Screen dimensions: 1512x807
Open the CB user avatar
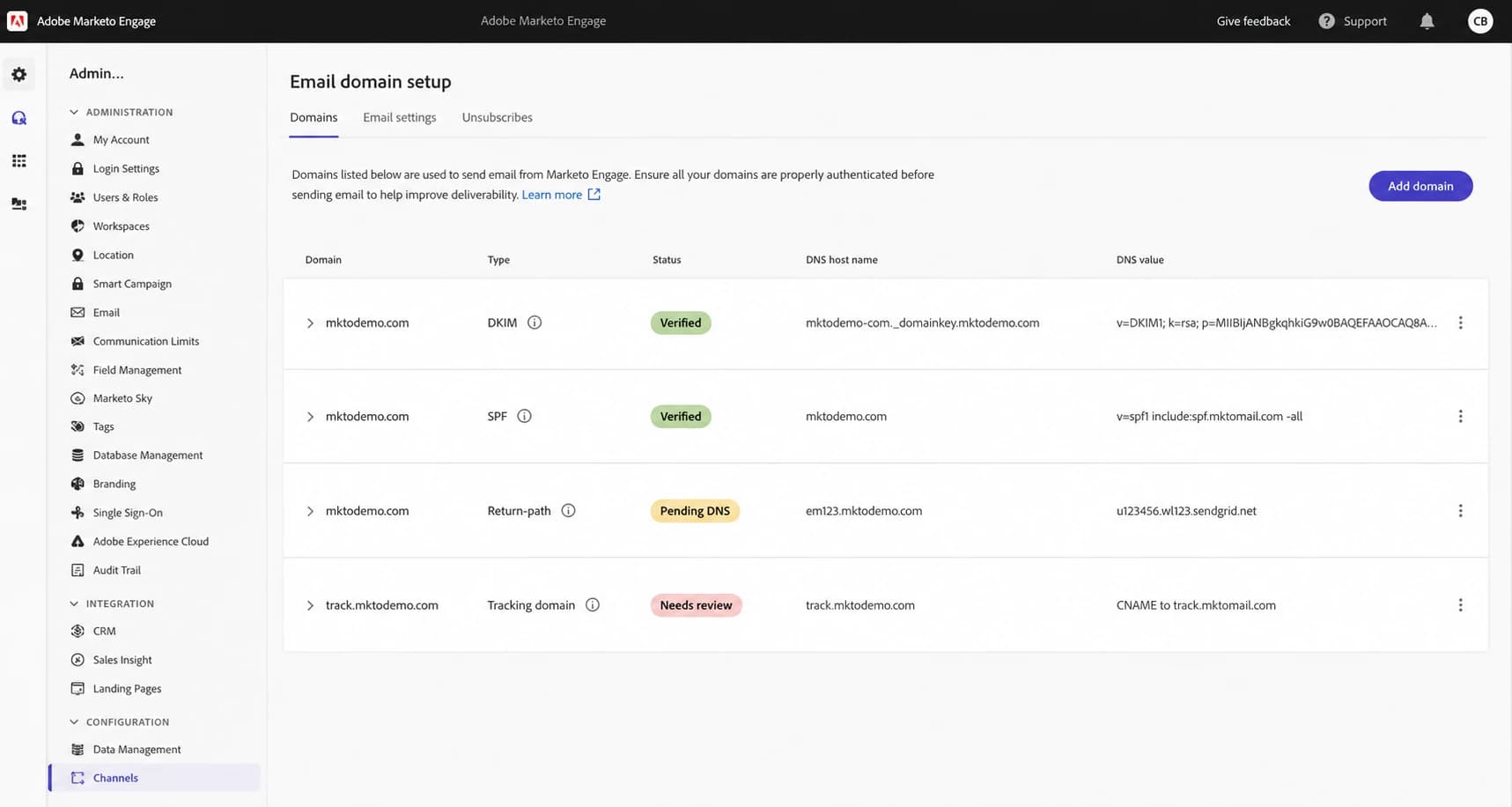pos(1480,21)
